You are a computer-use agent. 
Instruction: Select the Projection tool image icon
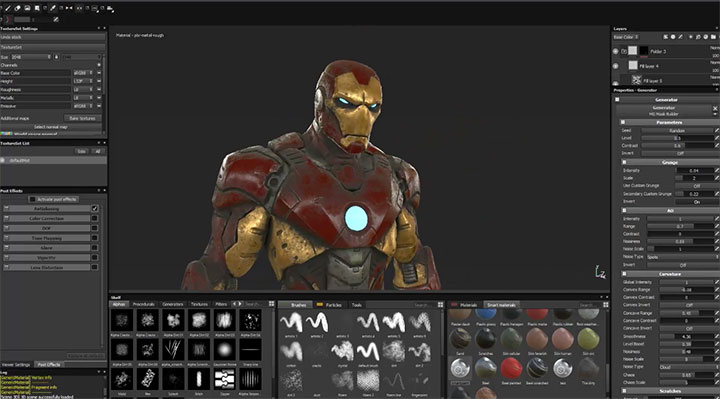click(x=28, y=8)
